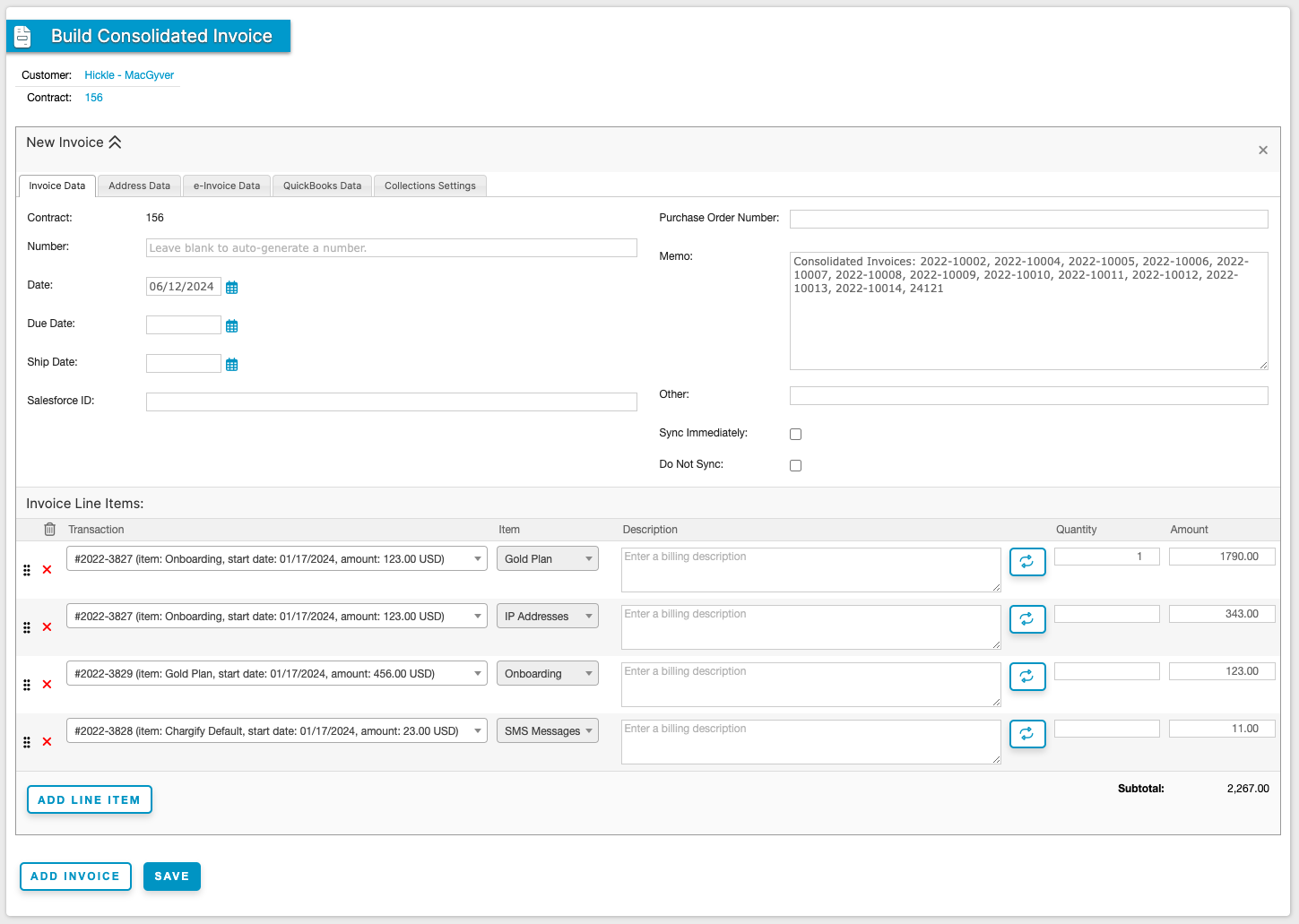Tick the Do Not Sync checkbox
Image resolution: width=1299 pixels, height=924 pixels.
point(795,466)
